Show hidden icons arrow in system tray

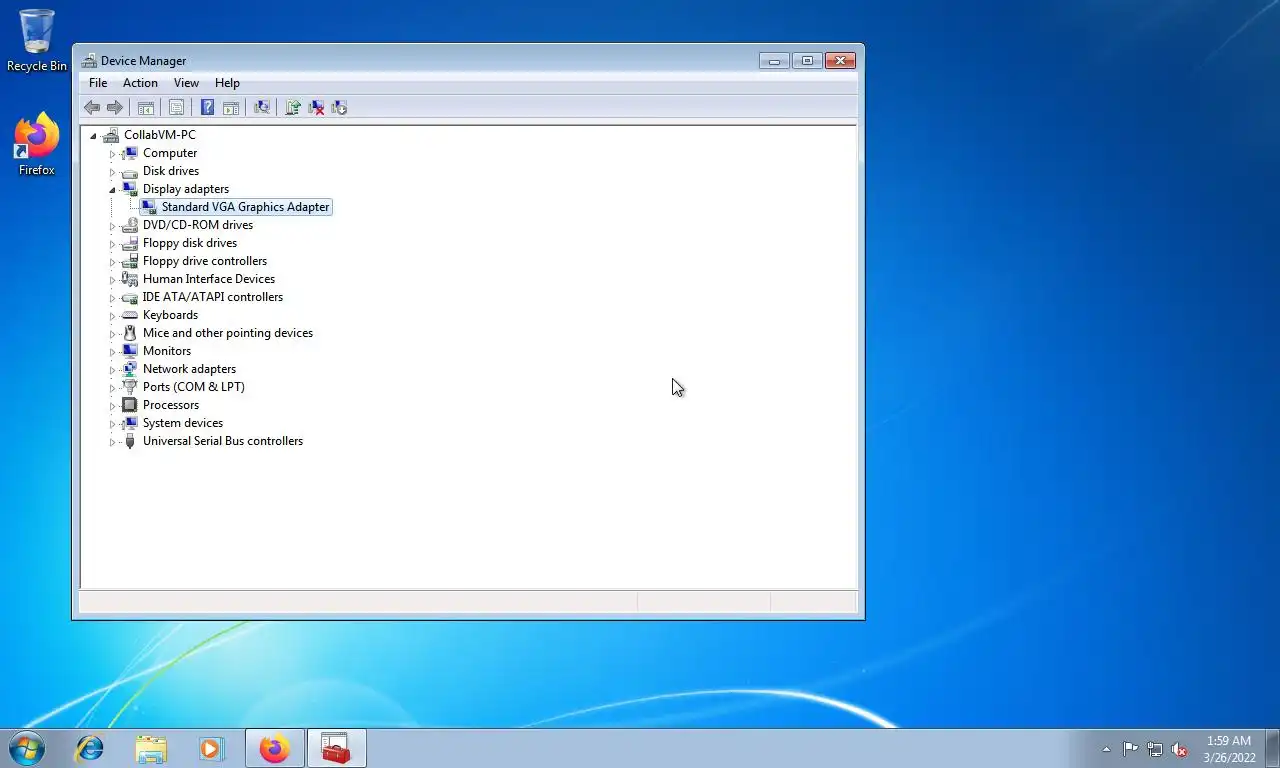[1106, 749]
